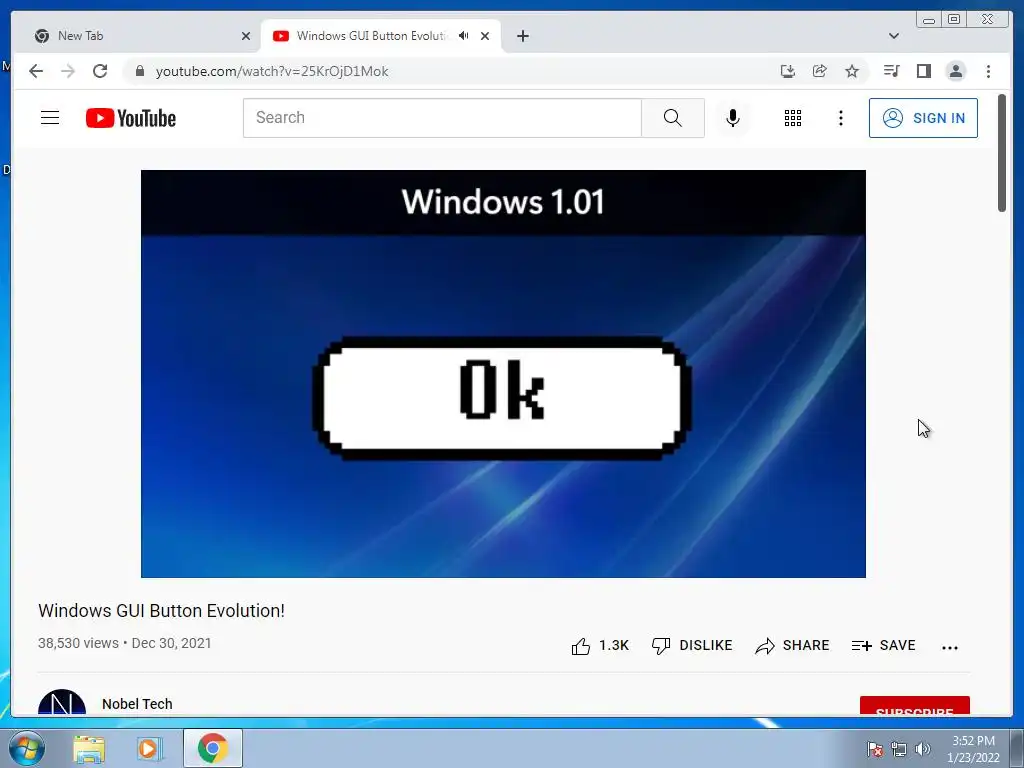This screenshot has height=768, width=1024.
Task: Subscribe to the Nobel Tech channel
Action: pos(914,706)
